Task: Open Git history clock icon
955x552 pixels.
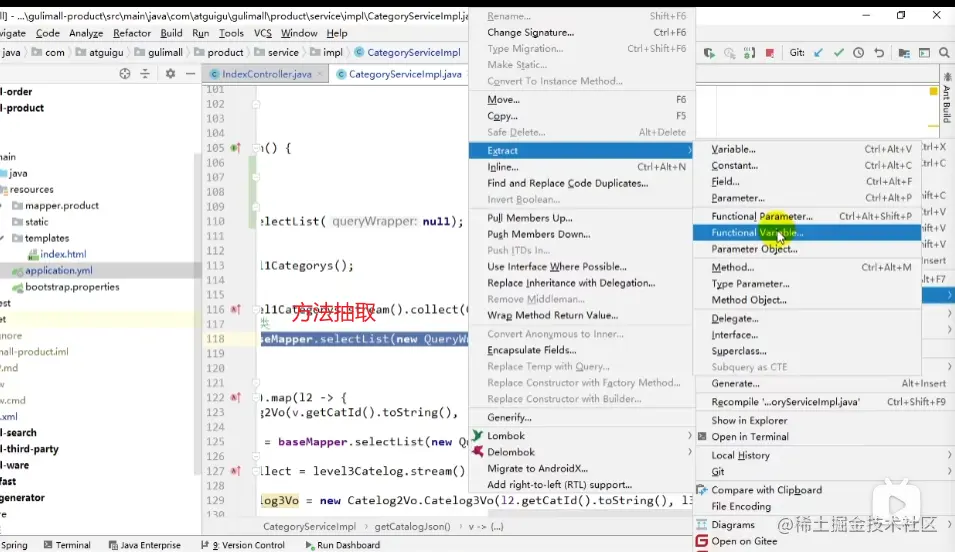Action: pyautogui.click(x=859, y=53)
